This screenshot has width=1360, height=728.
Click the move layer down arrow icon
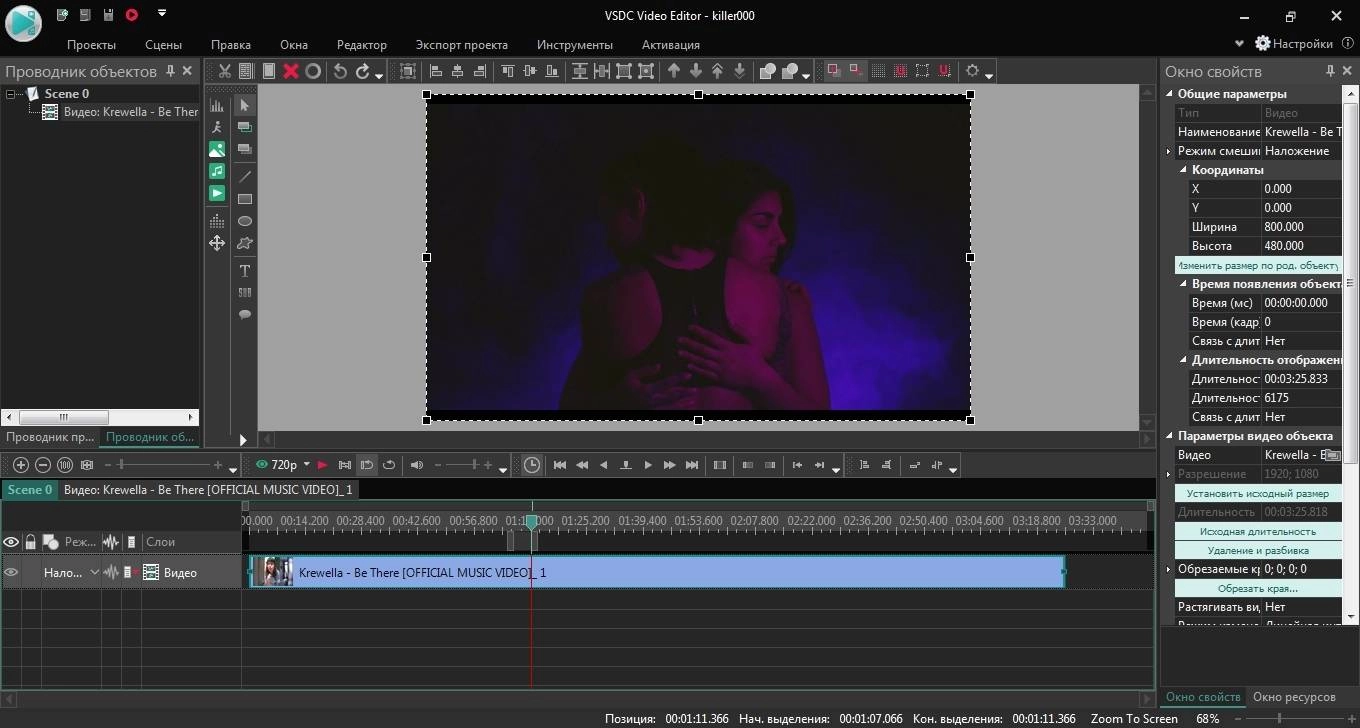(695, 71)
